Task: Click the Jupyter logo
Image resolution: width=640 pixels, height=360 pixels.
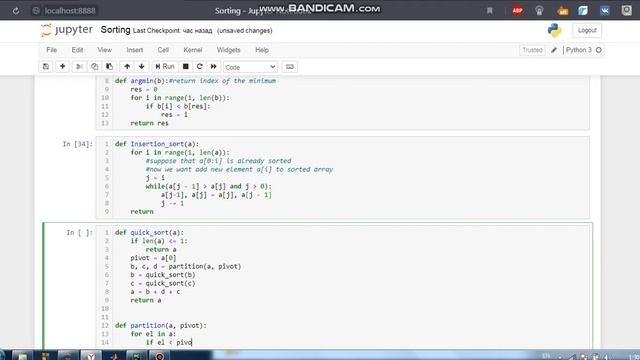Action: point(67,30)
